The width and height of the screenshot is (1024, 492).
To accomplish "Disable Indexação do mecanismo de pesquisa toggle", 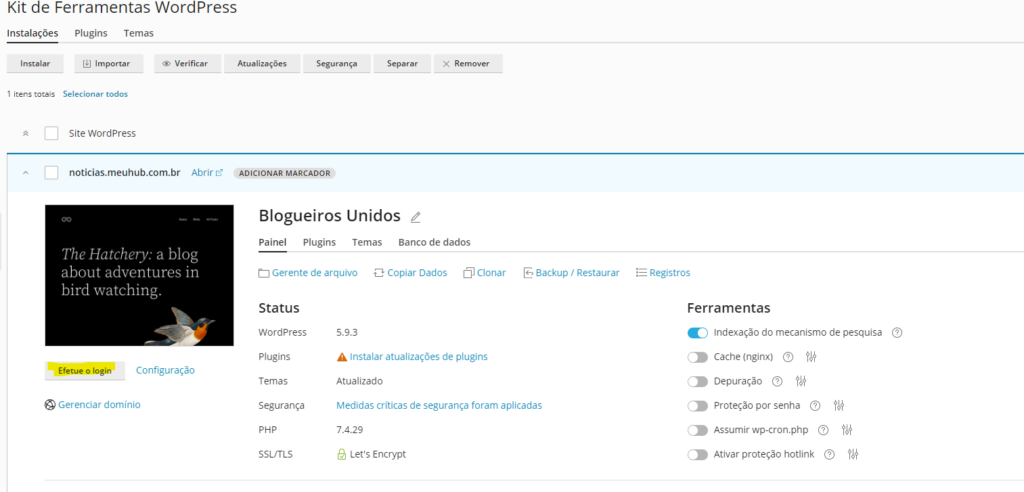I will tap(697, 333).
